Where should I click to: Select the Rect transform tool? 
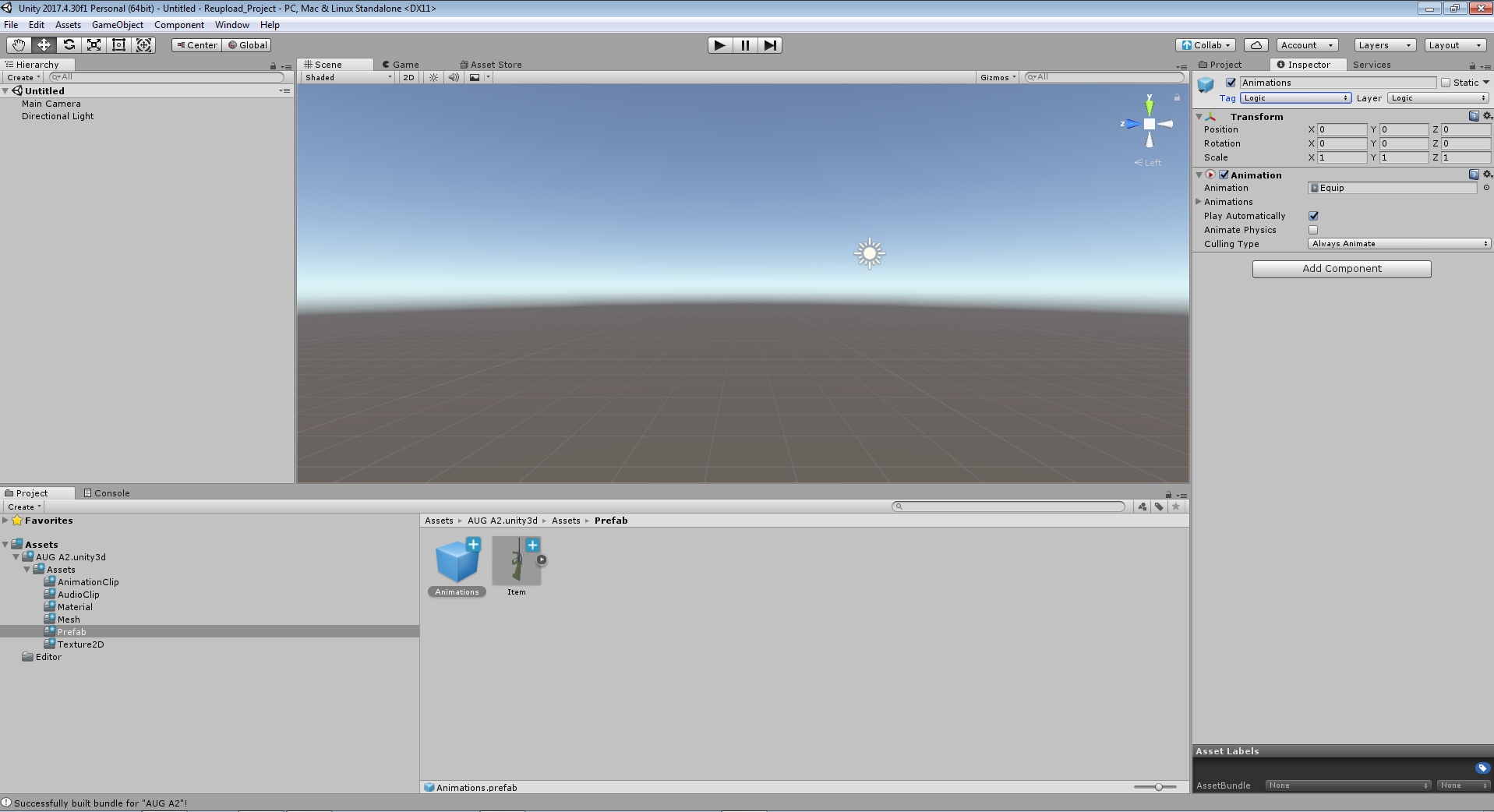pyautogui.click(x=118, y=45)
